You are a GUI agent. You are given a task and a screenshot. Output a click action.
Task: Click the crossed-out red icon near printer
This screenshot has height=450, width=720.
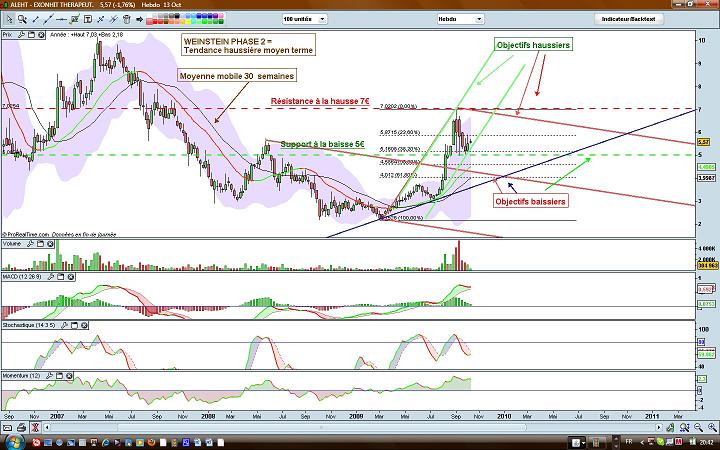(x=35, y=428)
